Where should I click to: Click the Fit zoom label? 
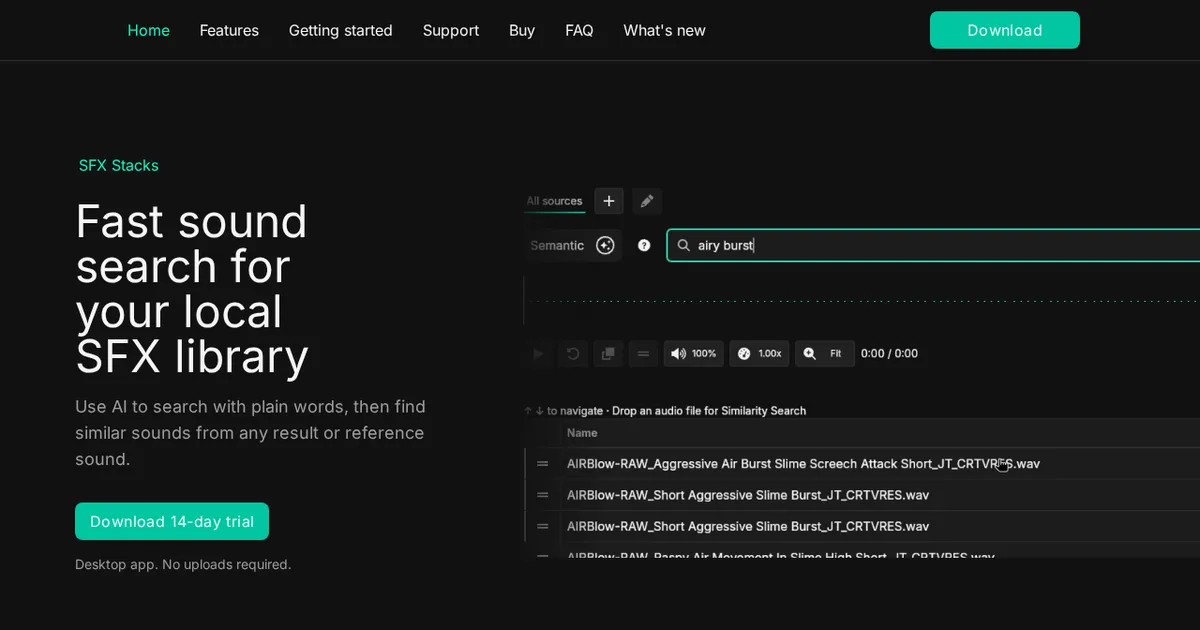(836, 353)
